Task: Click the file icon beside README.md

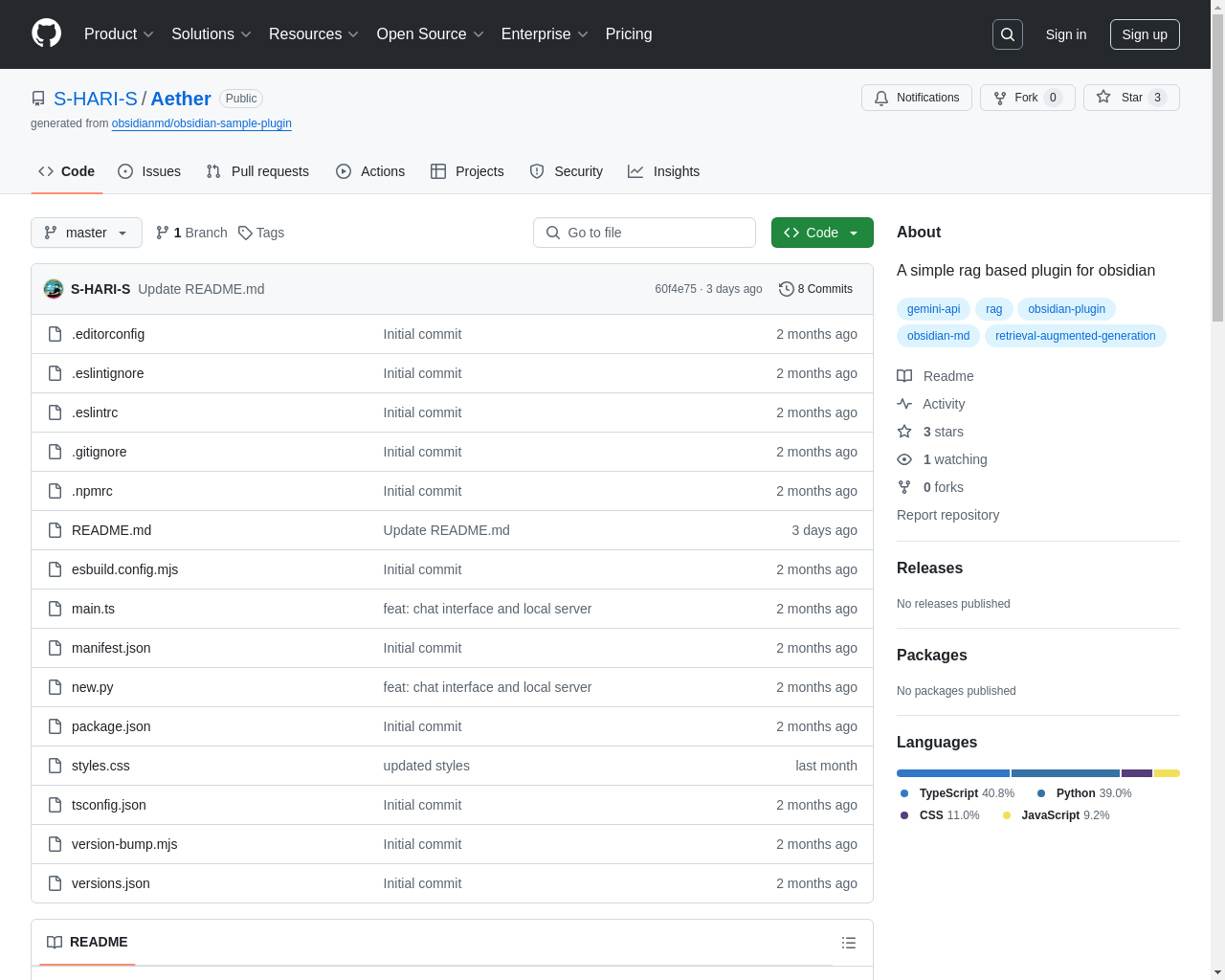Action: tap(56, 530)
